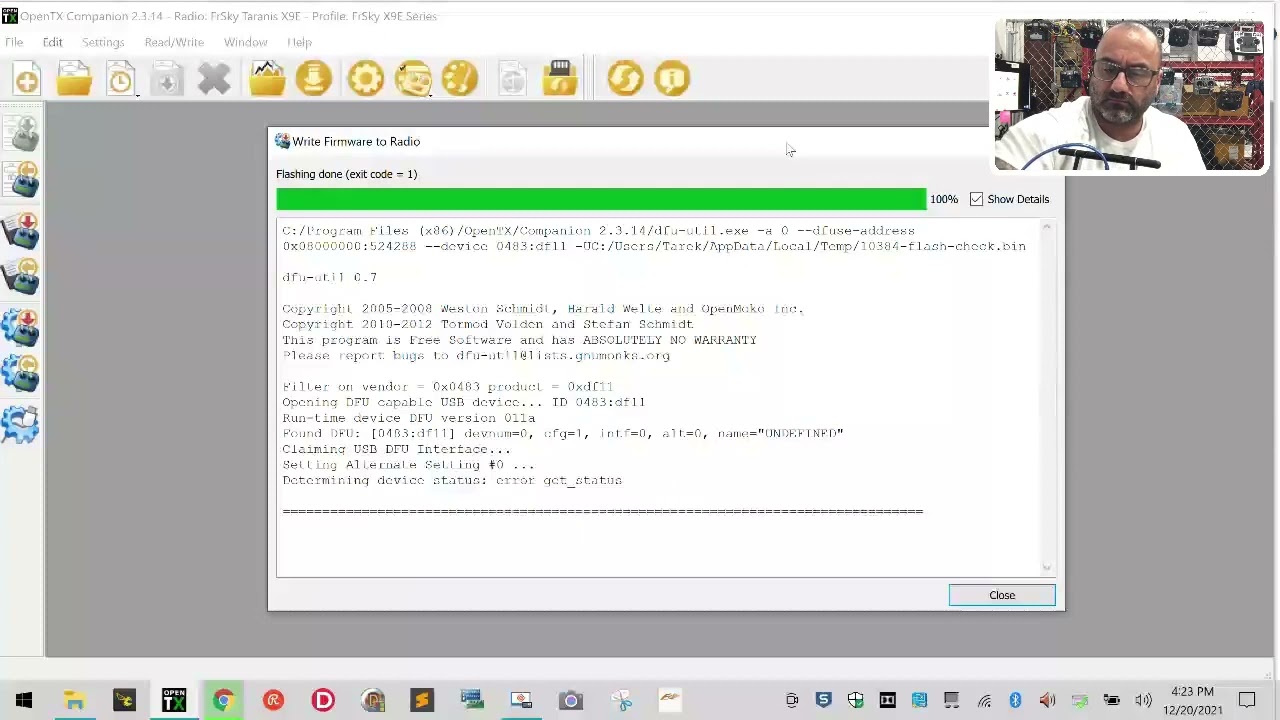
Task: Click the grey X close-file icon
Action: 214,79
